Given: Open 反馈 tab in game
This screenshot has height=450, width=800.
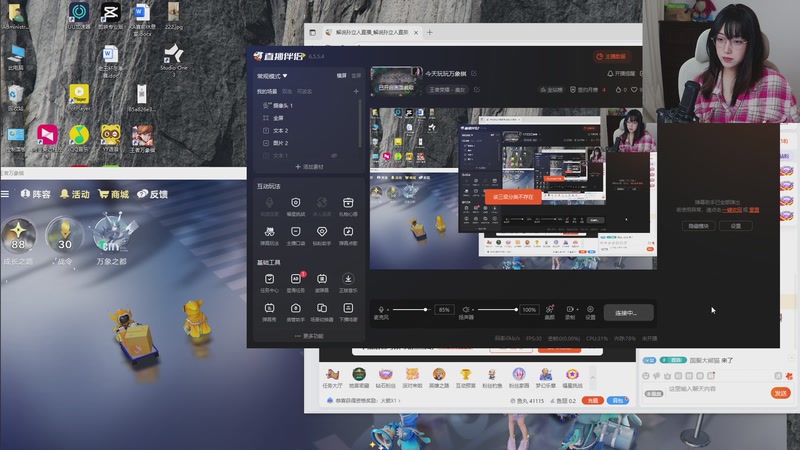Looking at the screenshot, I should click(x=153, y=194).
